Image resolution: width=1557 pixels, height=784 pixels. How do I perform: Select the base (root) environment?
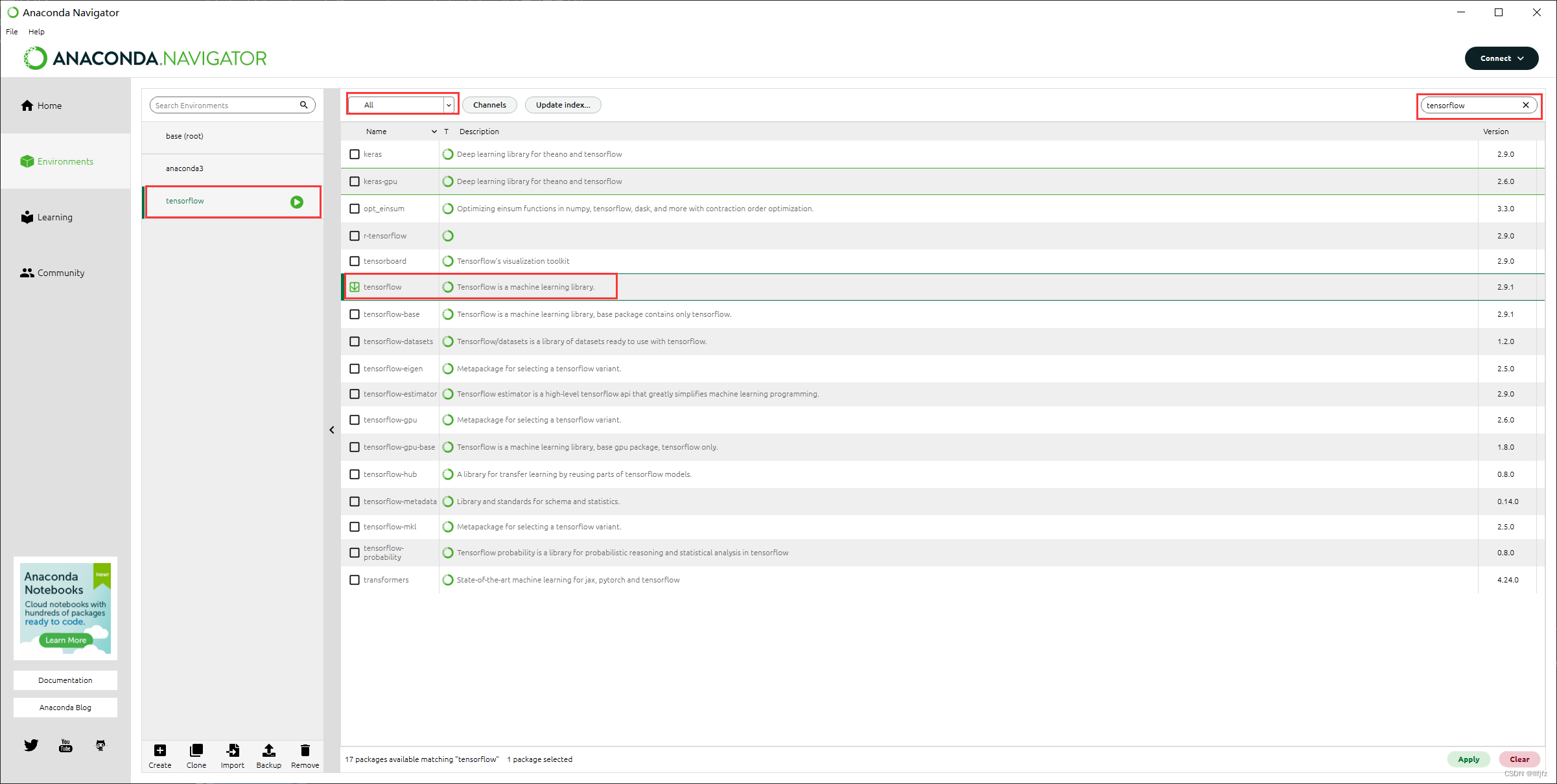coord(233,136)
